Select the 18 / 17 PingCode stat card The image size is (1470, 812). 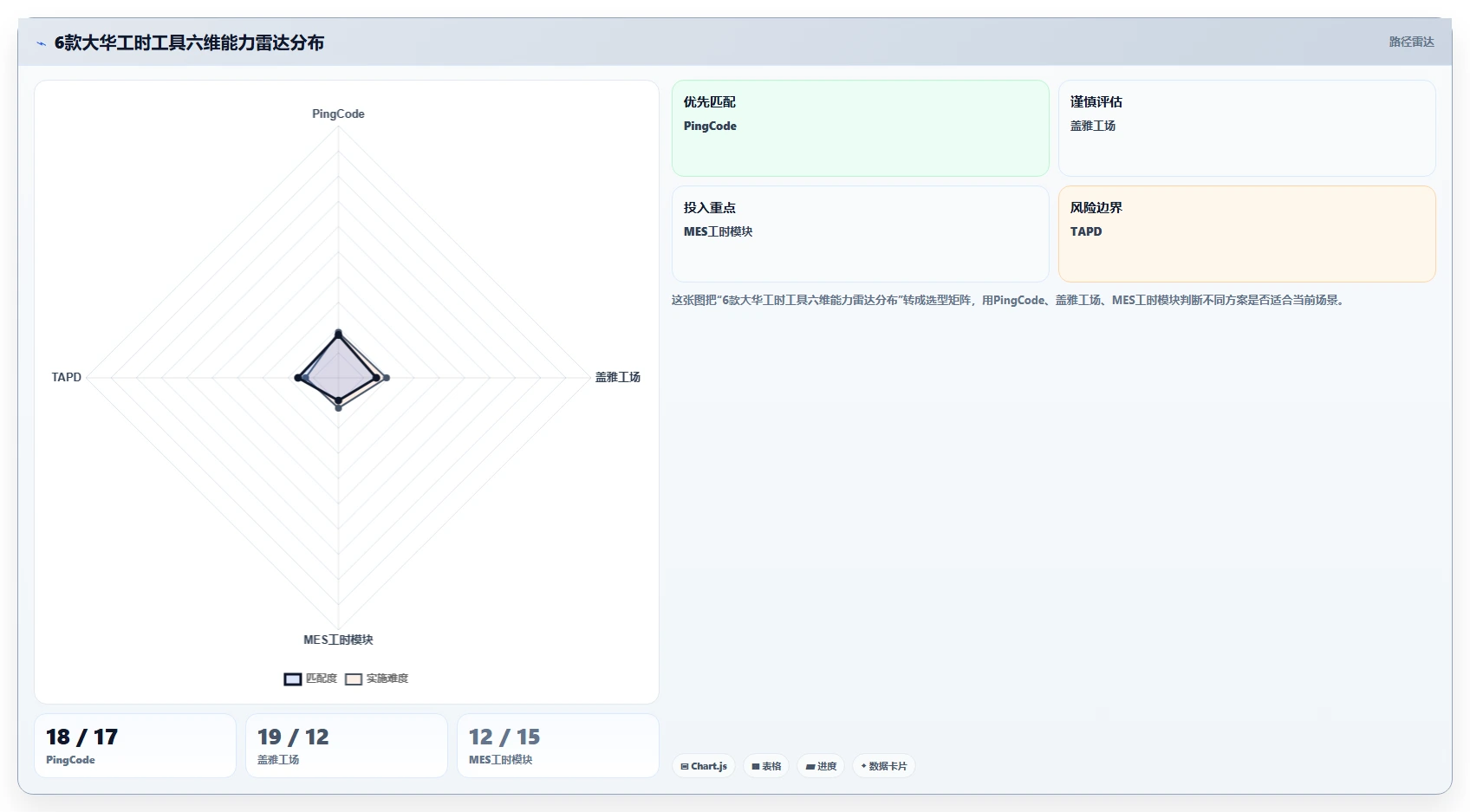[x=135, y=745]
